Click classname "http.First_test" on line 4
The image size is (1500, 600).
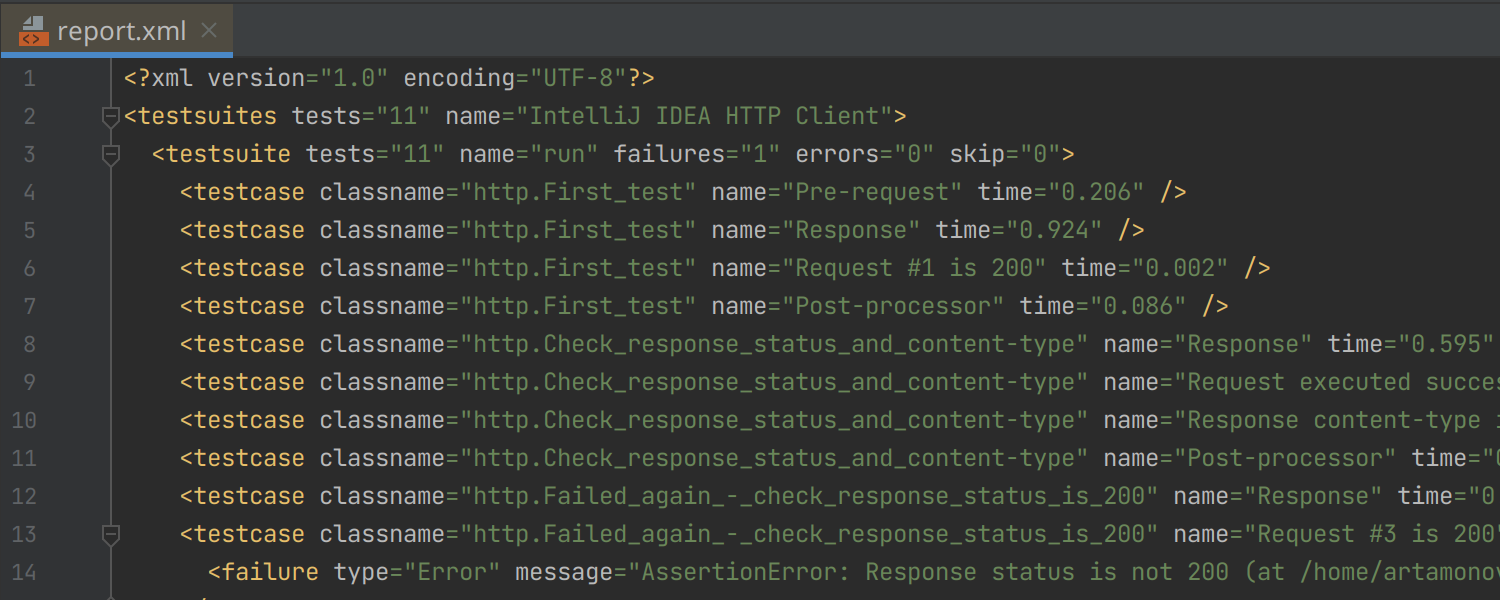pos(578,193)
